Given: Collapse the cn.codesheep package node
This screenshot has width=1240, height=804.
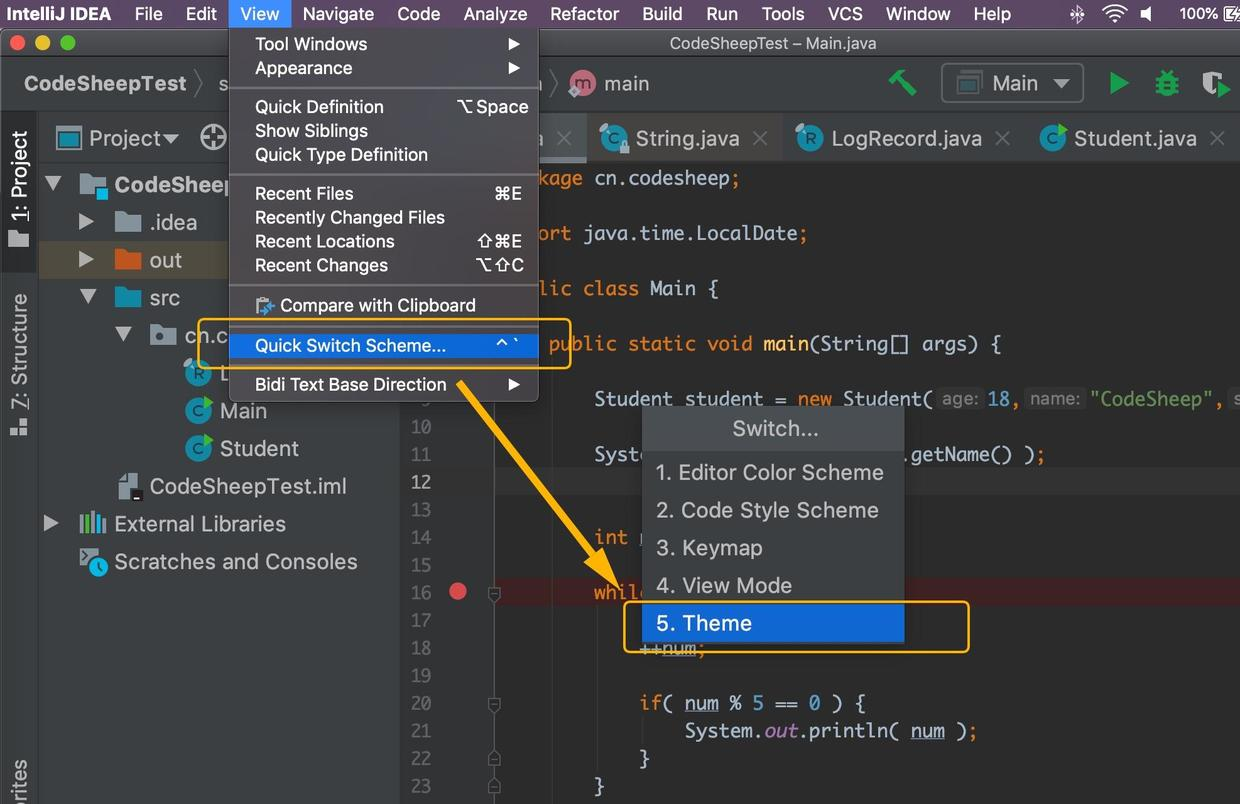Looking at the screenshot, I should point(124,335).
